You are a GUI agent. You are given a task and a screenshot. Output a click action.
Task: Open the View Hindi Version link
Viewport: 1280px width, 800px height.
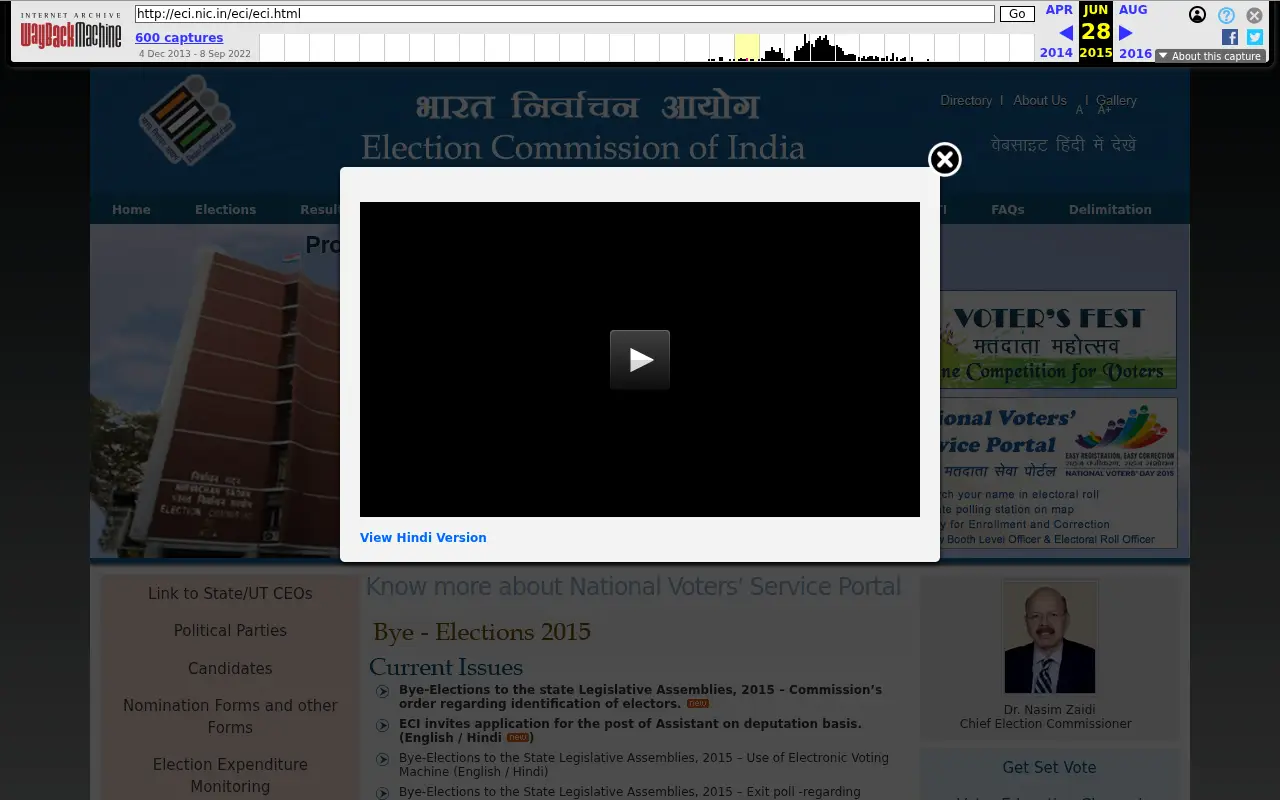423,537
